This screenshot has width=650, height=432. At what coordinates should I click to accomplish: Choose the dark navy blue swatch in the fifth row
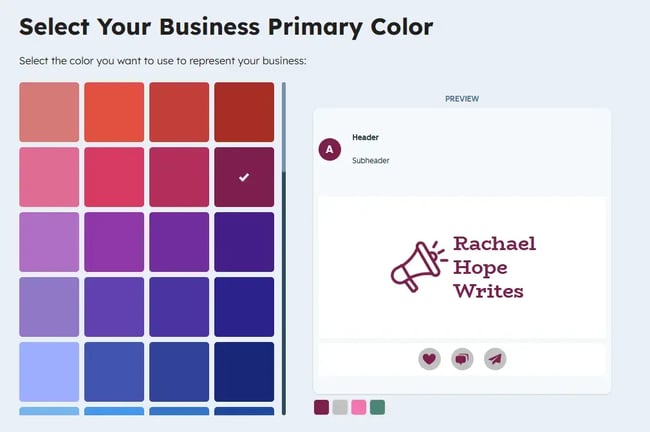pyautogui.click(x=244, y=372)
